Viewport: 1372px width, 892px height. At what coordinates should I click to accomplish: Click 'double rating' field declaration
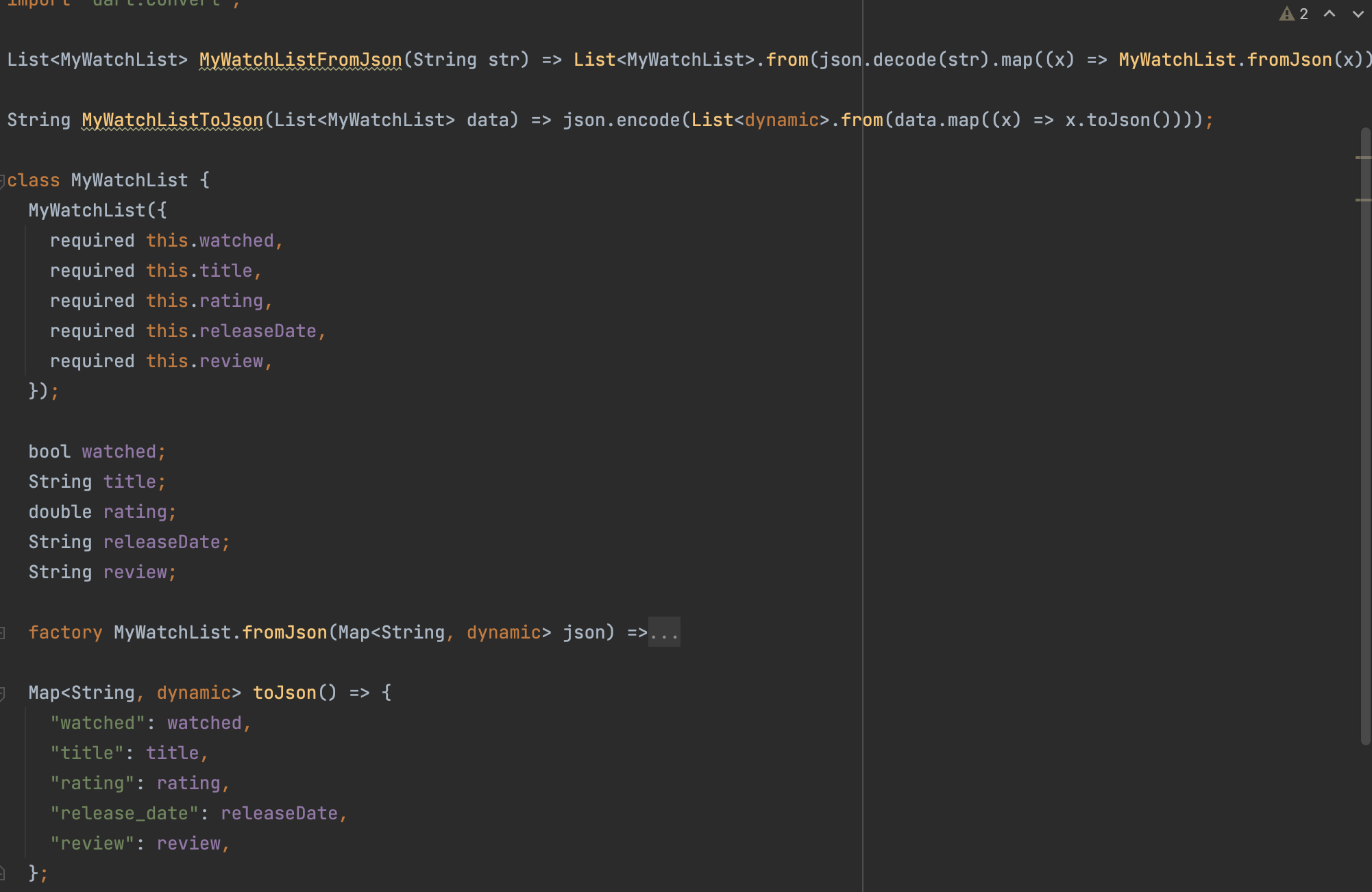coord(101,512)
